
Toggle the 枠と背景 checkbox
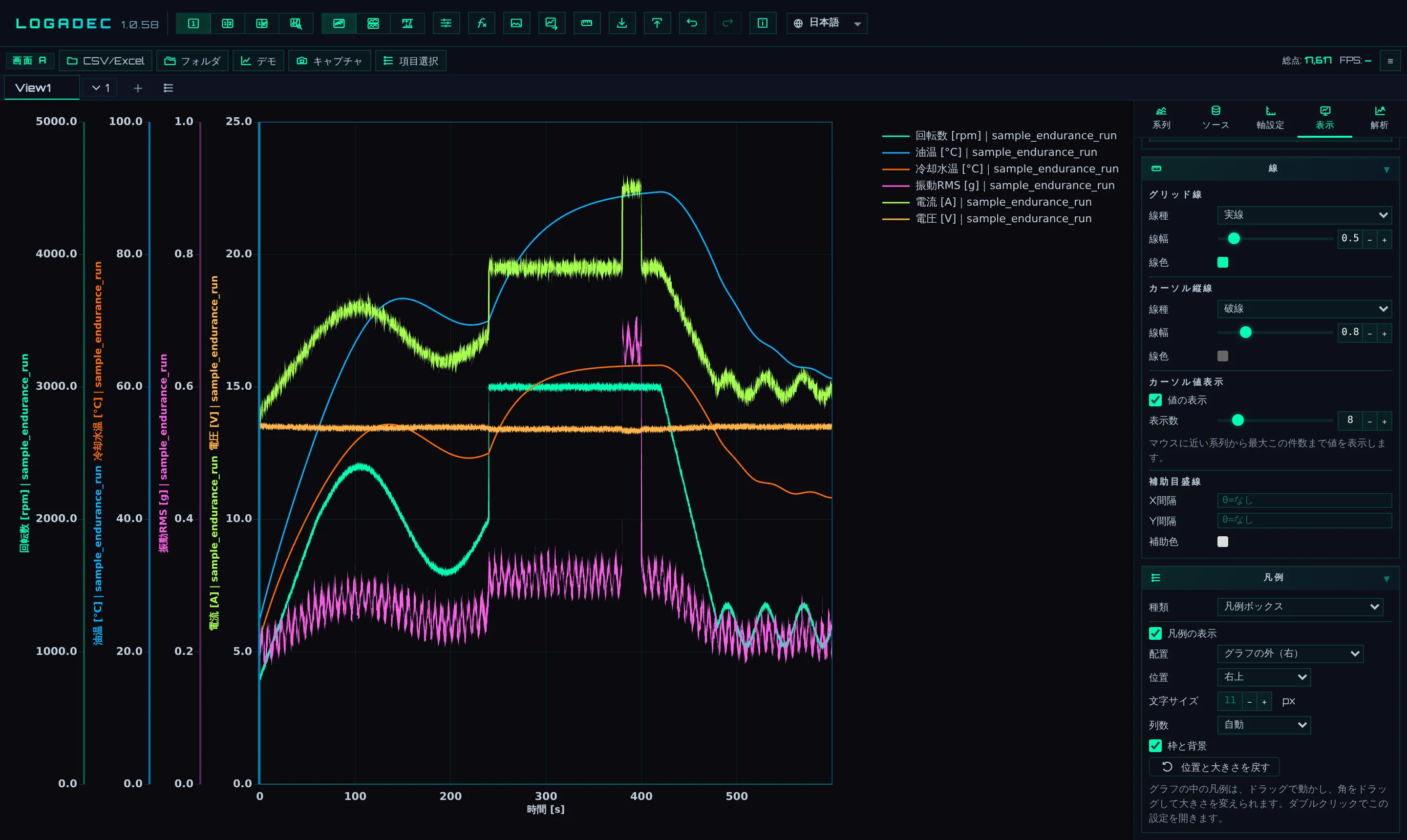pyautogui.click(x=1155, y=746)
